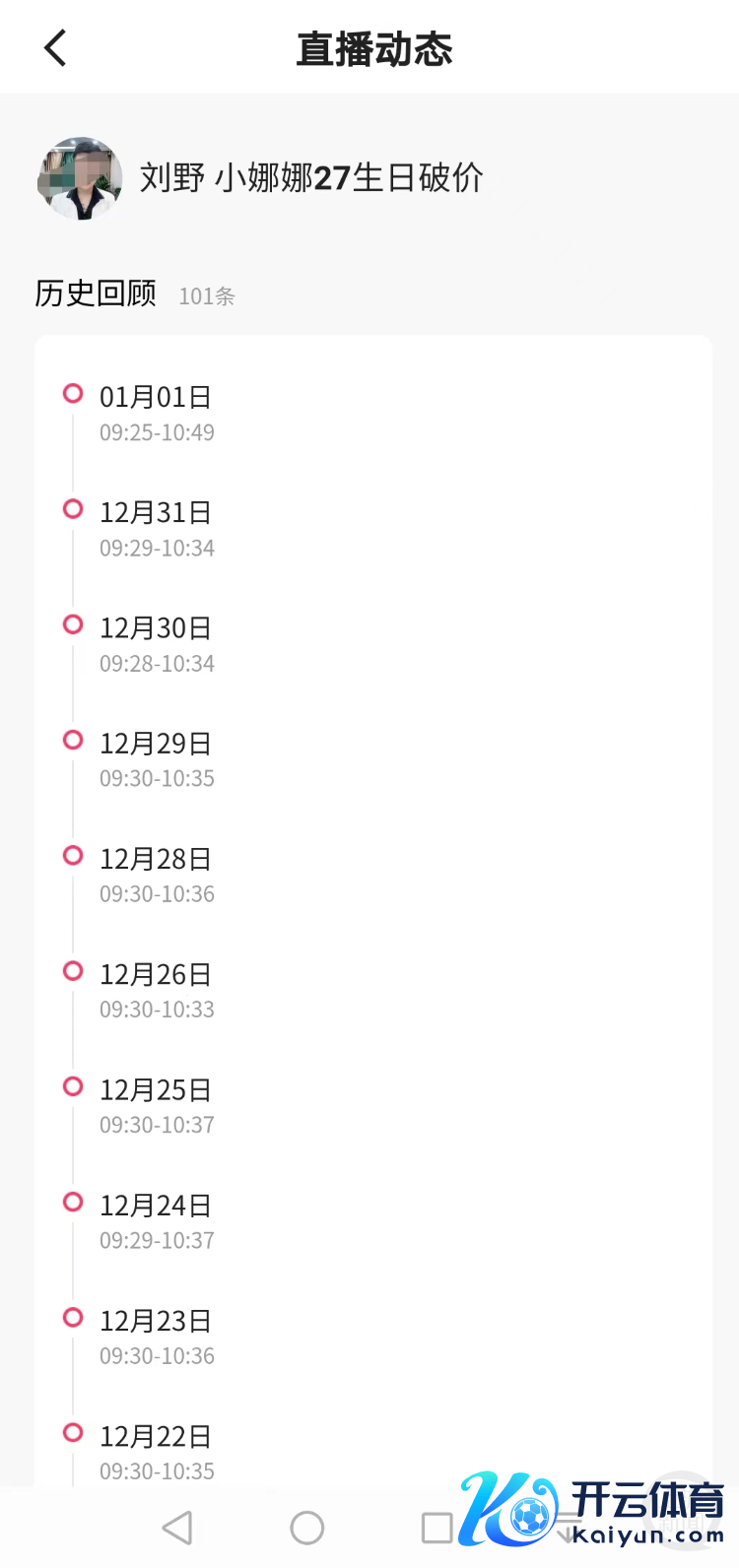Screen dimensions: 739x1568
Task: Open the 12月26日 broadcast record
Action: 156,990
